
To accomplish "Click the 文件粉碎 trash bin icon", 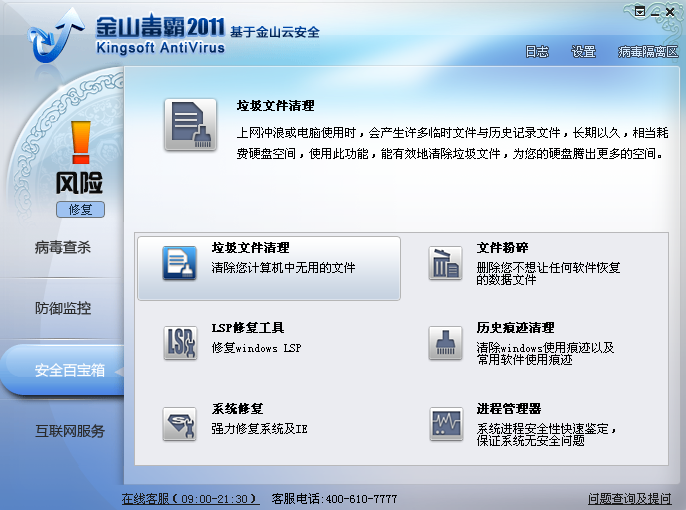I will (x=445, y=263).
